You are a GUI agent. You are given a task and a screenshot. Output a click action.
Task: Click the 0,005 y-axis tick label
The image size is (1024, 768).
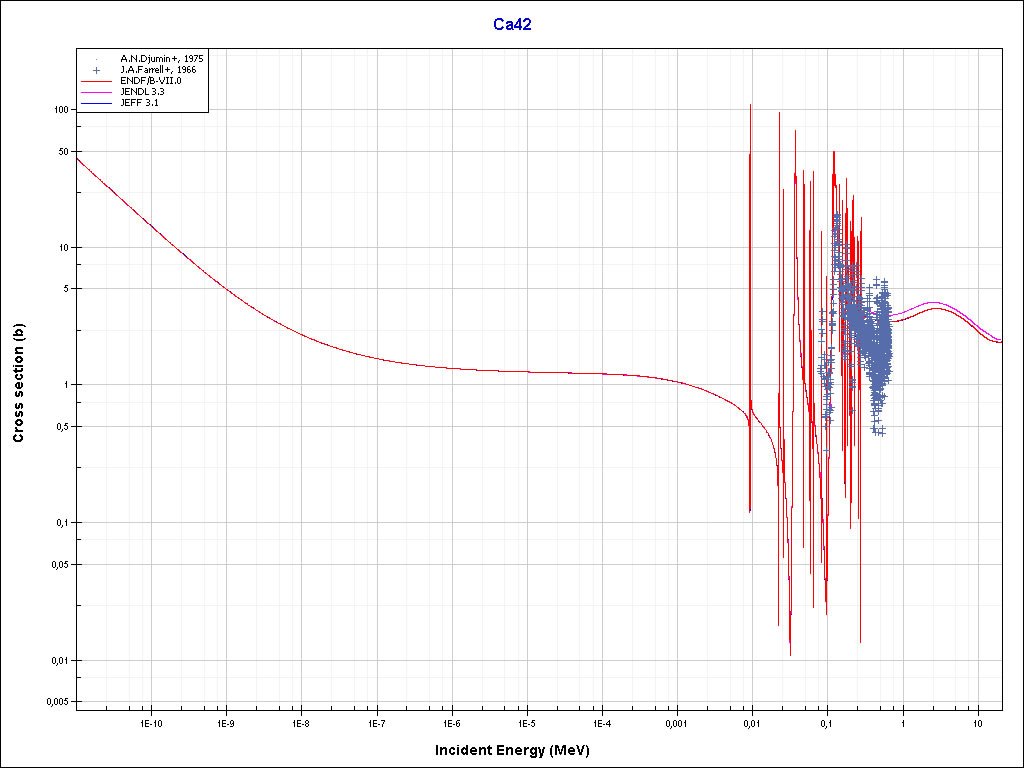55,702
